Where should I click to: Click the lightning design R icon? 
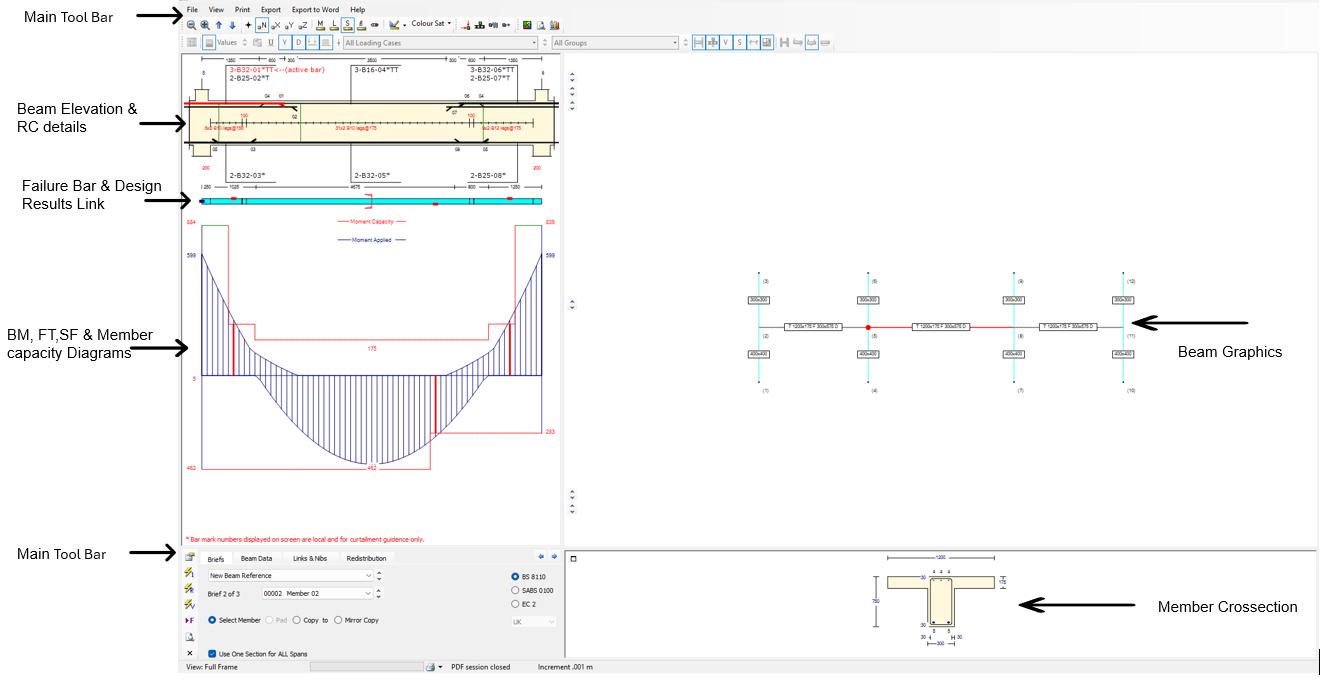(190, 588)
